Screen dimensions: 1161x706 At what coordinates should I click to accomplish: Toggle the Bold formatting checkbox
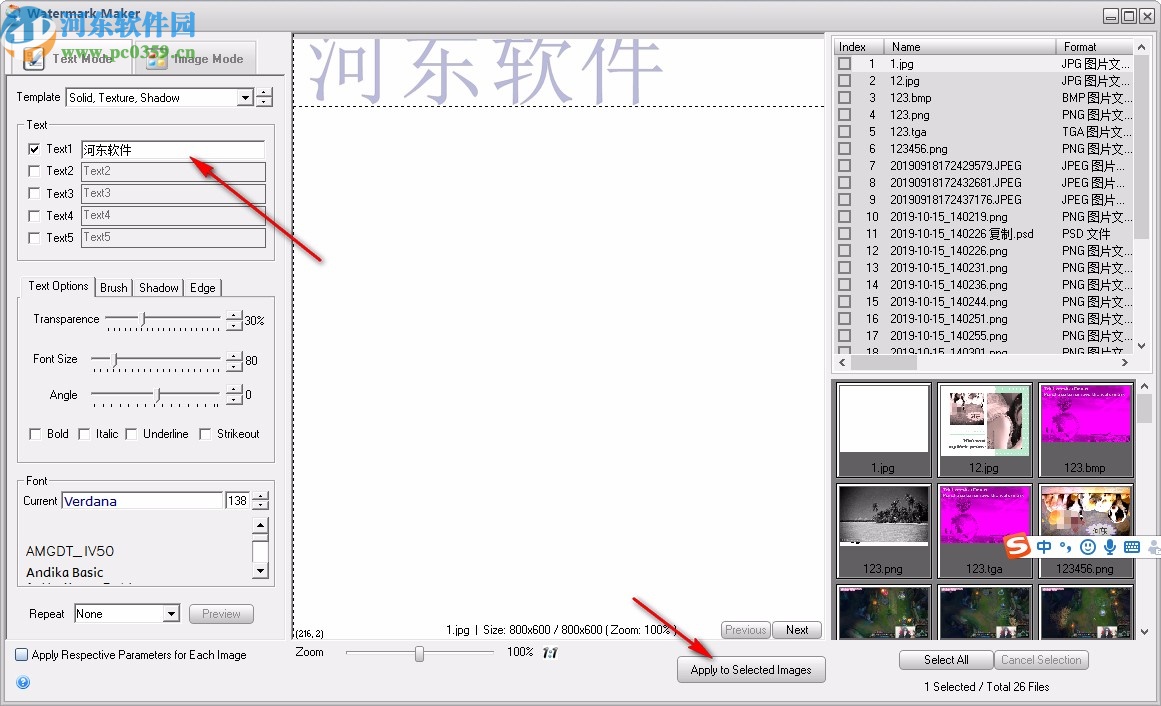(x=34, y=433)
